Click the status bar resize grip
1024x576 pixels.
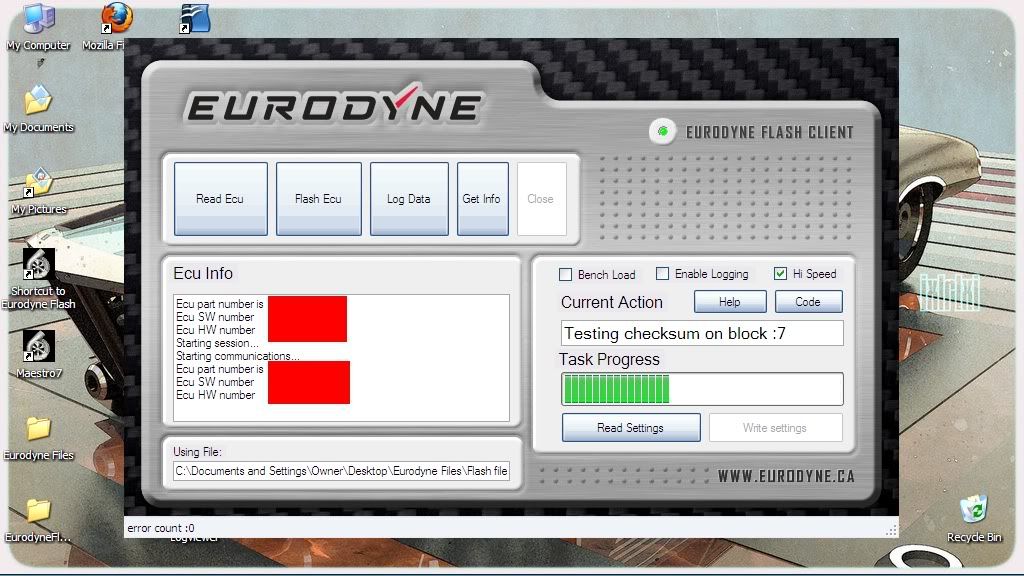point(891,530)
